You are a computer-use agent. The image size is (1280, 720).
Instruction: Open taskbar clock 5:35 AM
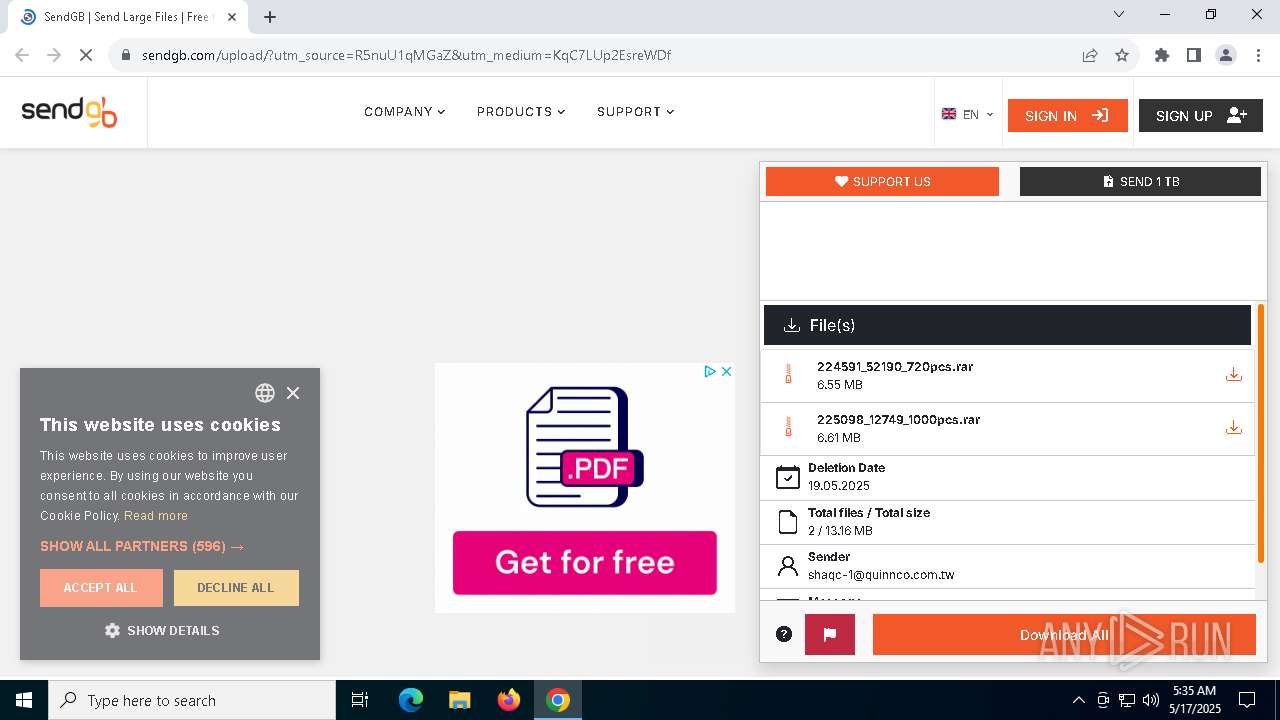[x=1195, y=700]
